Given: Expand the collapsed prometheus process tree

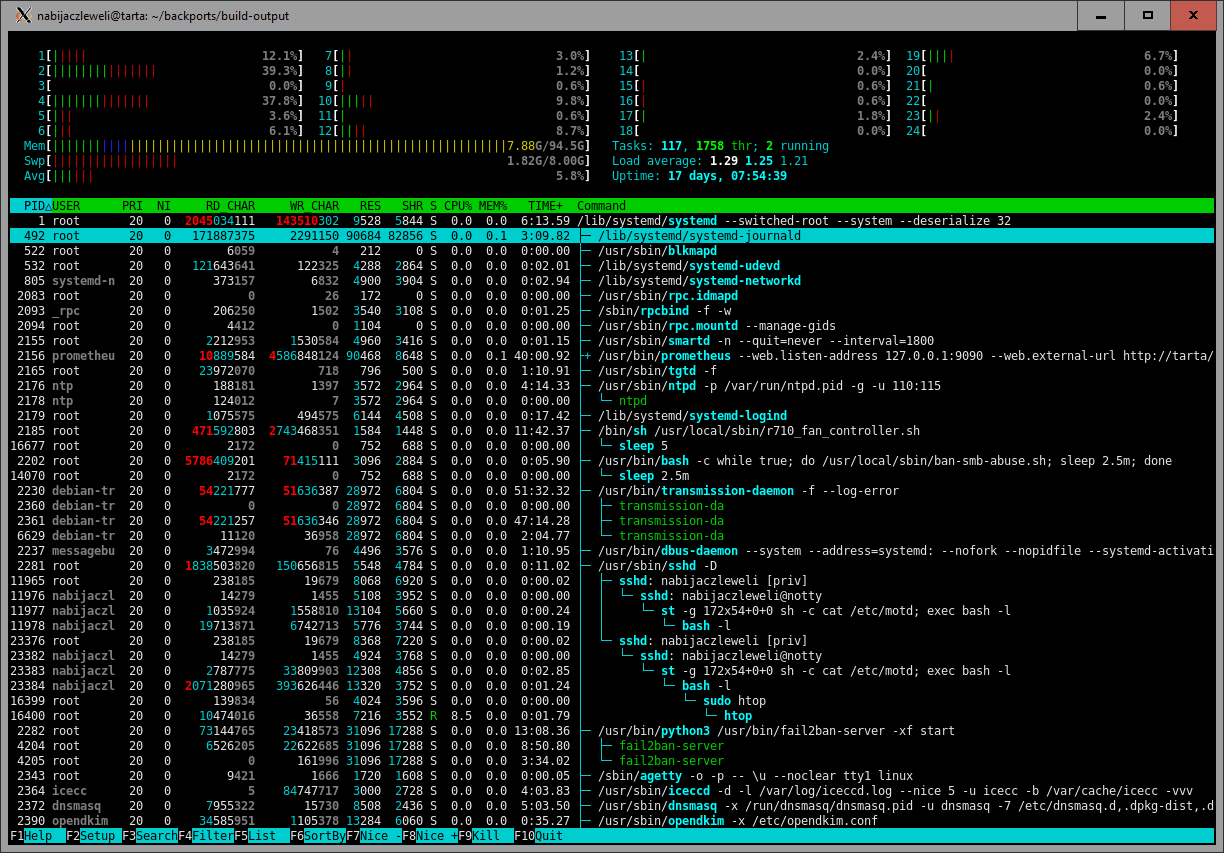Looking at the screenshot, I should click(x=587, y=356).
